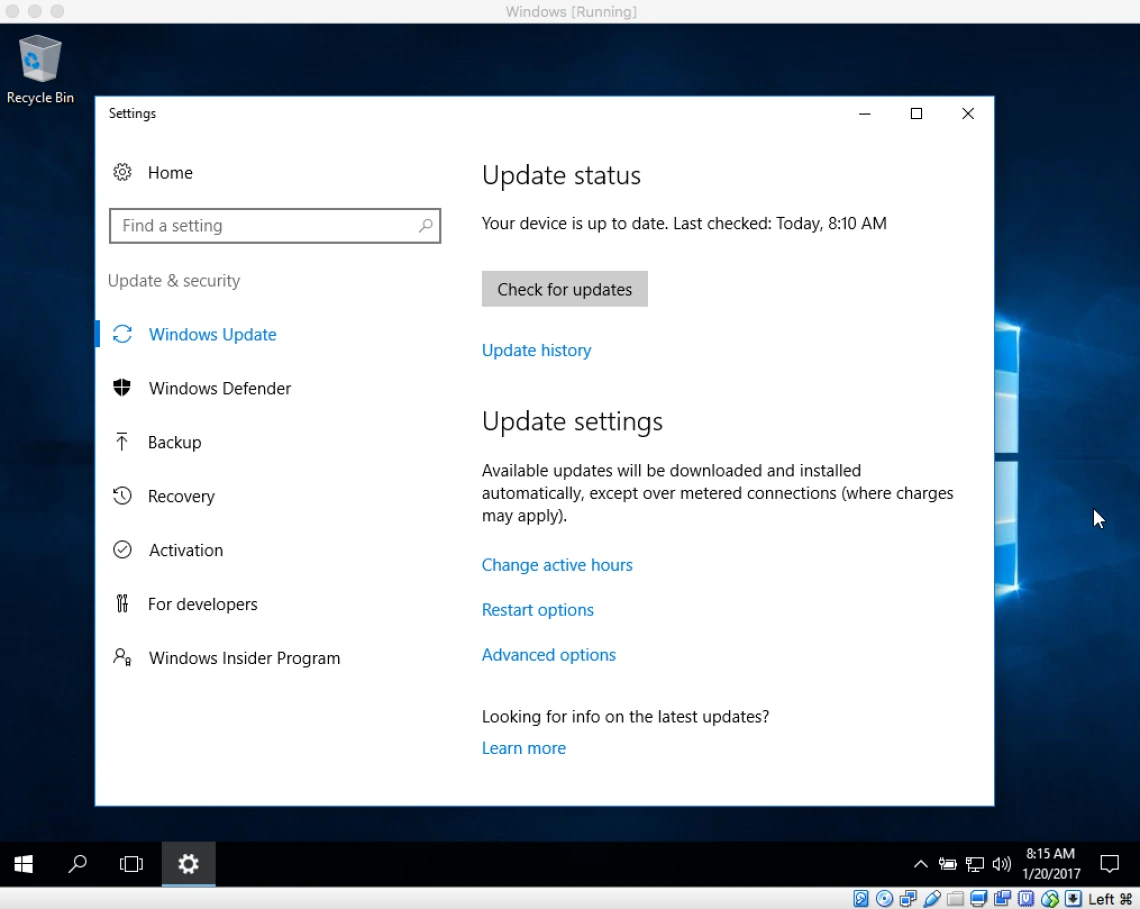Click the VirtualBox optical disc icon
The width and height of the screenshot is (1140, 909).
point(884,899)
